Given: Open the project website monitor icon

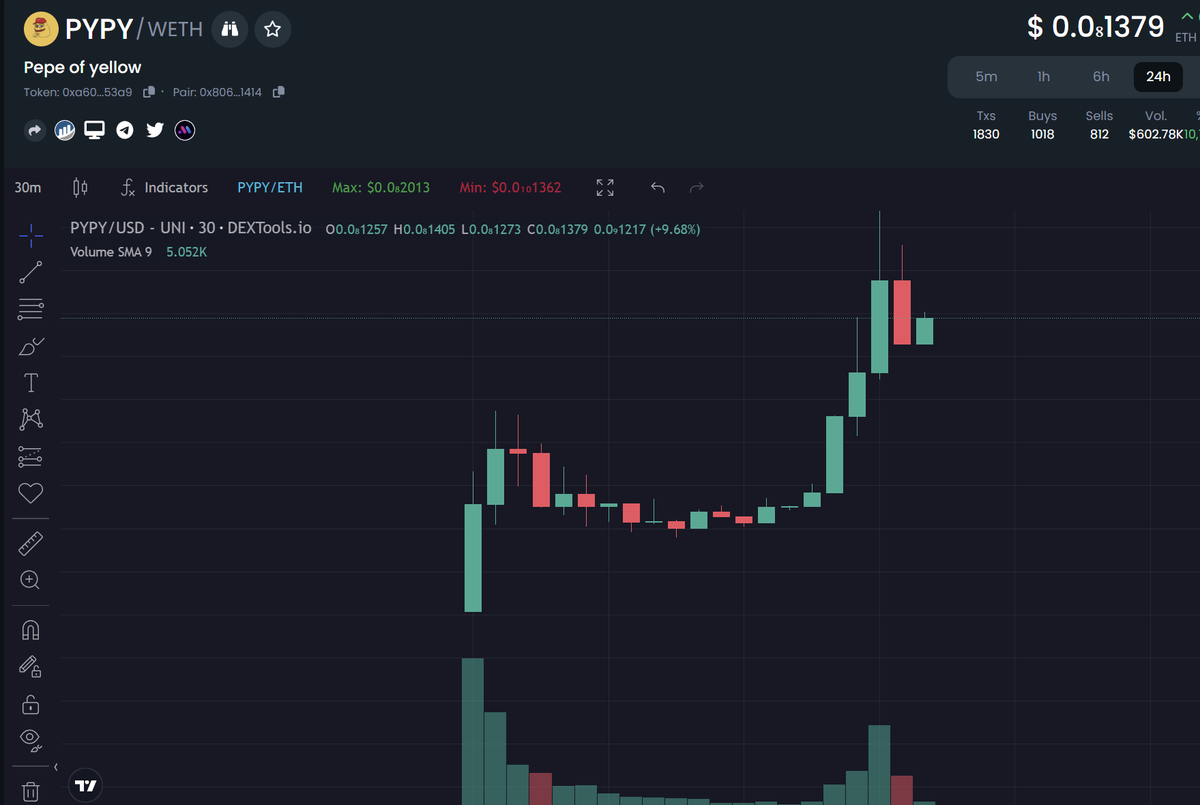Looking at the screenshot, I should click(95, 130).
